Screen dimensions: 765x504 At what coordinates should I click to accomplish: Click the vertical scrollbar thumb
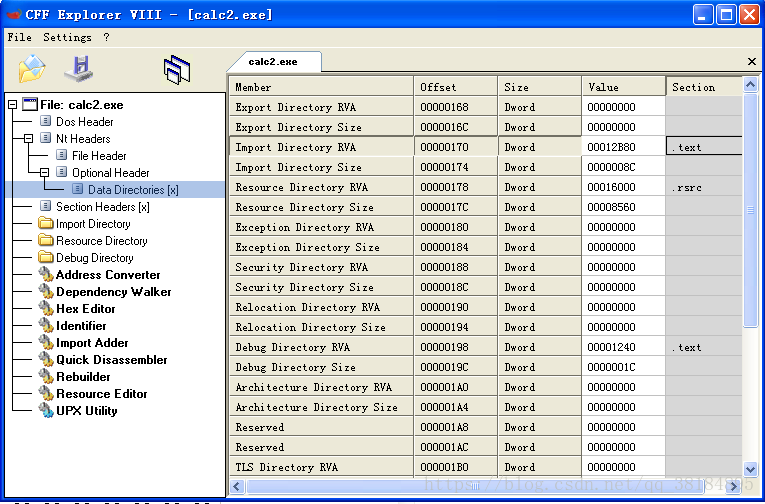pyautogui.click(x=750, y=210)
